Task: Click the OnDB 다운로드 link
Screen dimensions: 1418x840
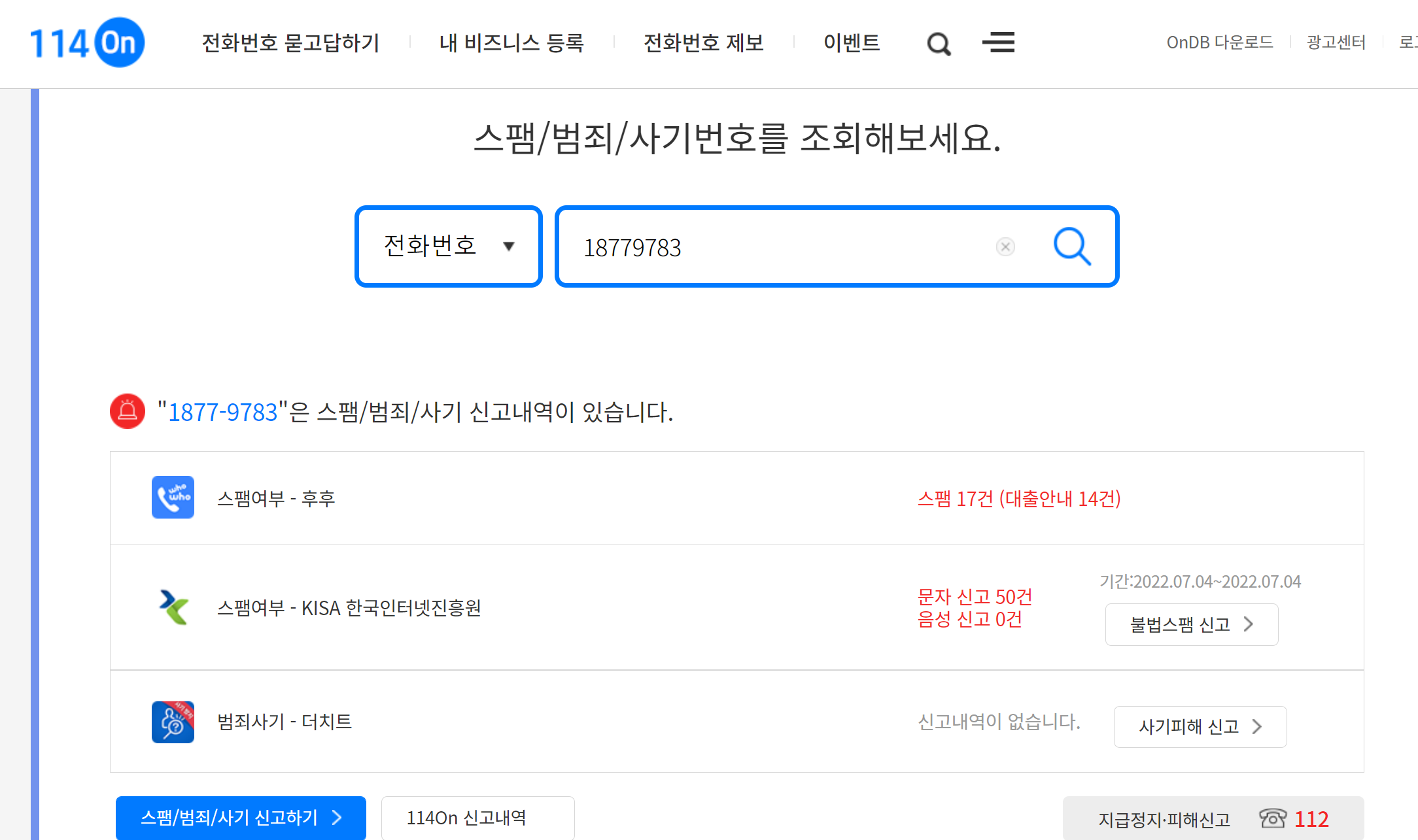Action: pyautogui.click(x=1219, y=42)
